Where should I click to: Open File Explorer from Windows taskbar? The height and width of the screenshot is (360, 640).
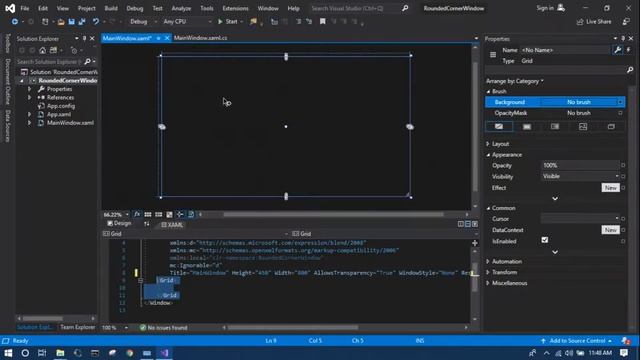click(x=60, y=353)
